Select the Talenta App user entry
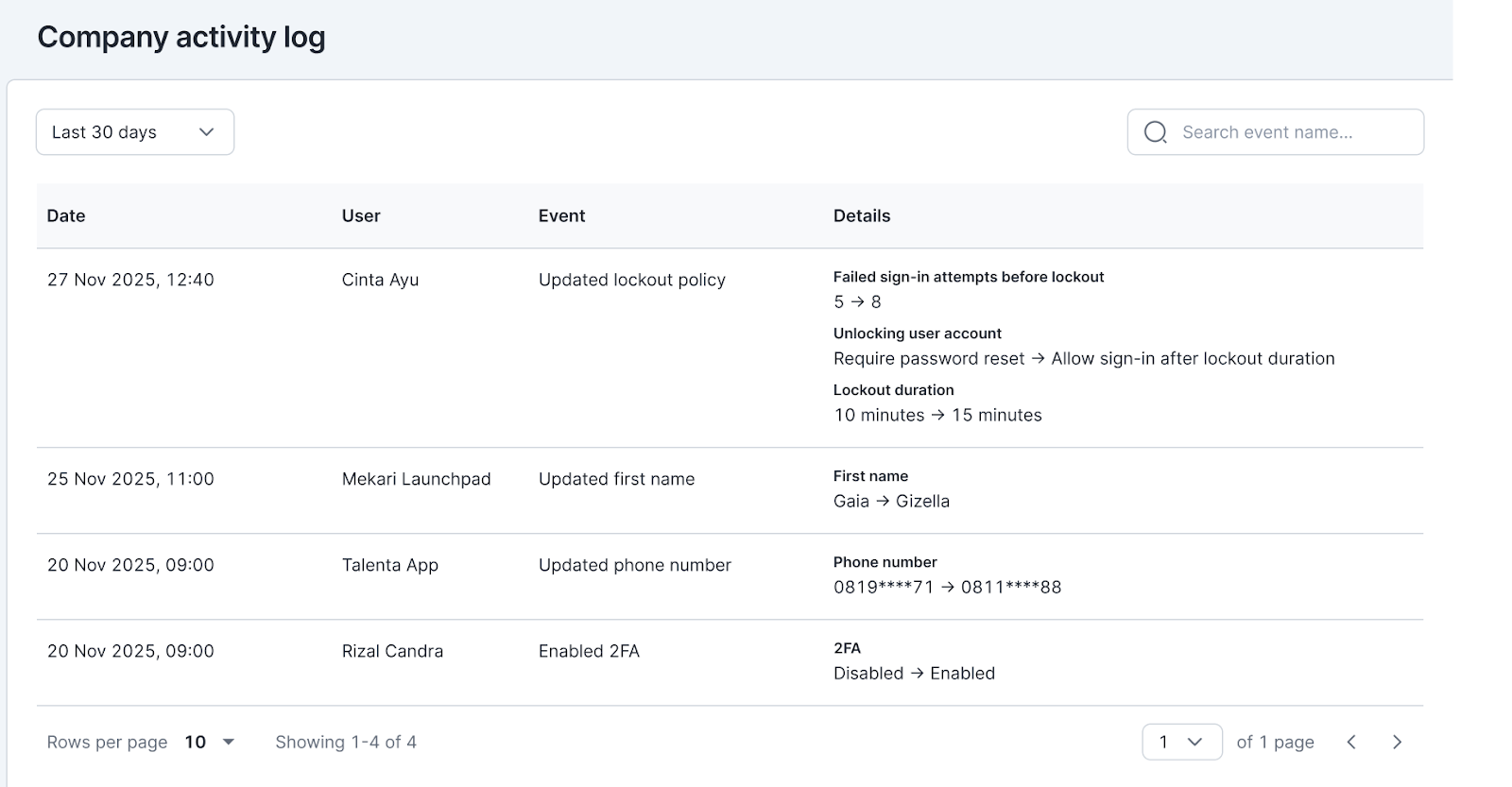This screenshot has width=1512, height=787. [x=389, y=565]
